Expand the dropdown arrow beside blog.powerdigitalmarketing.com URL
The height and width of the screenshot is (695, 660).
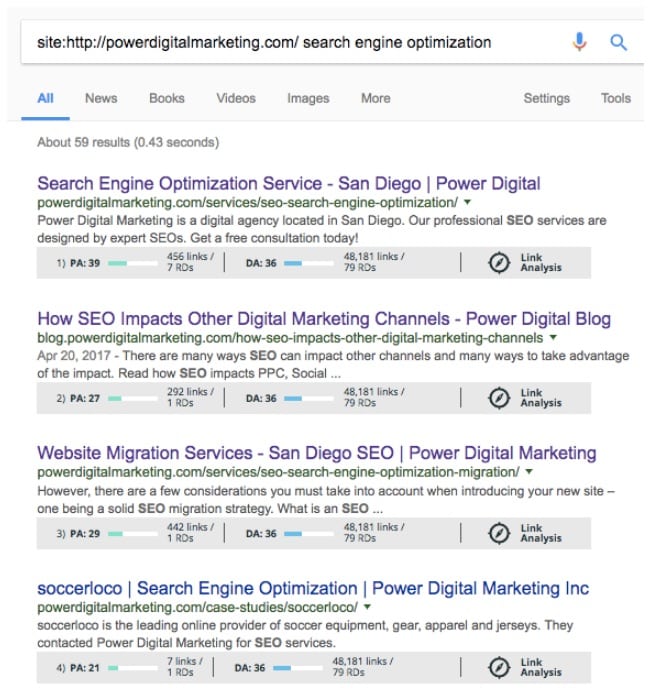(553, 338)
